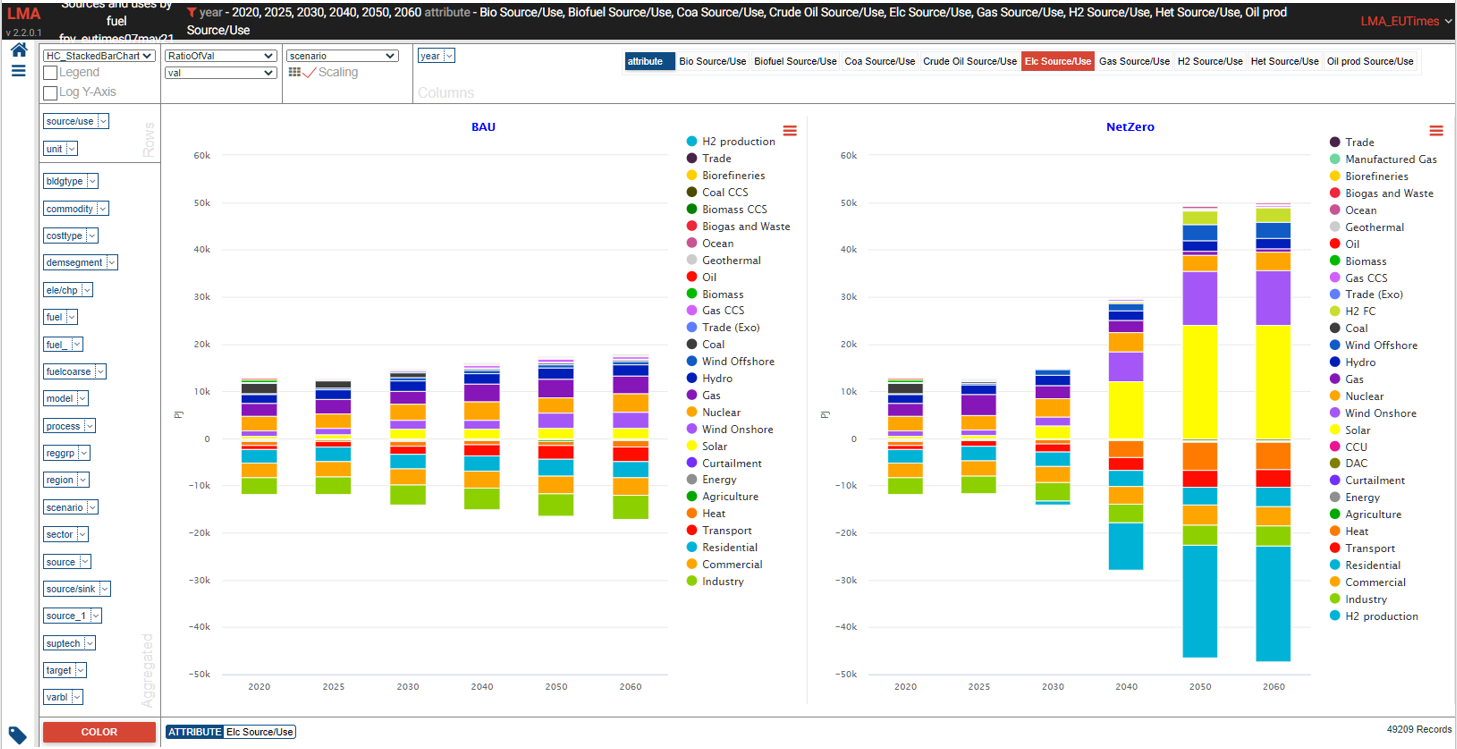Click the 2050 bar in NetZero chart
The height and width of the screenshot is (749, 1457).
click(x=1199, y=432)
